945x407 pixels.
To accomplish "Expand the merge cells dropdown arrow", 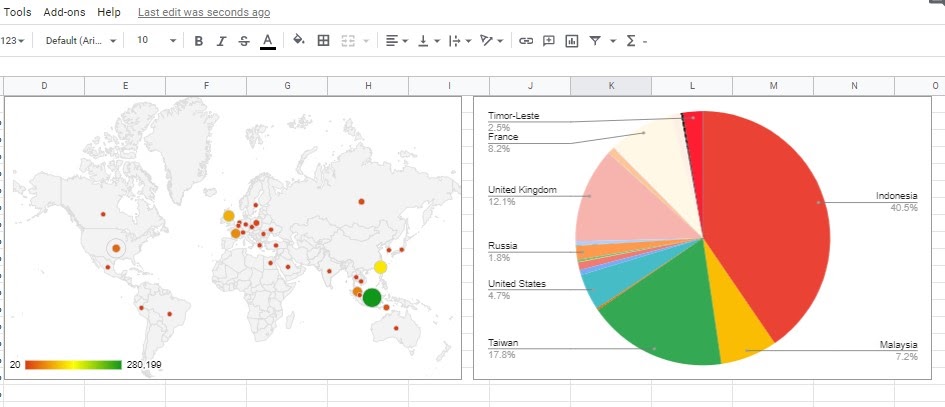I will 366,41.
